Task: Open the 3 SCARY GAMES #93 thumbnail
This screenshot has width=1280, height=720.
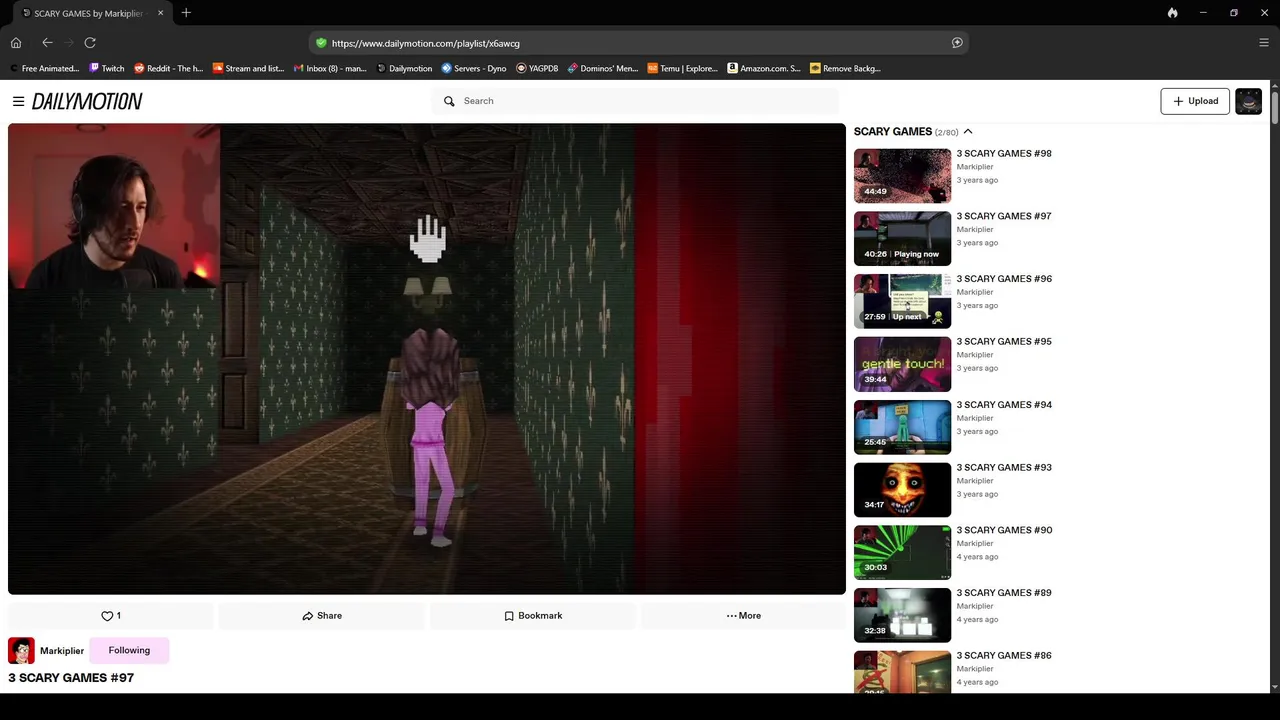Action: [x=902, y=489]
